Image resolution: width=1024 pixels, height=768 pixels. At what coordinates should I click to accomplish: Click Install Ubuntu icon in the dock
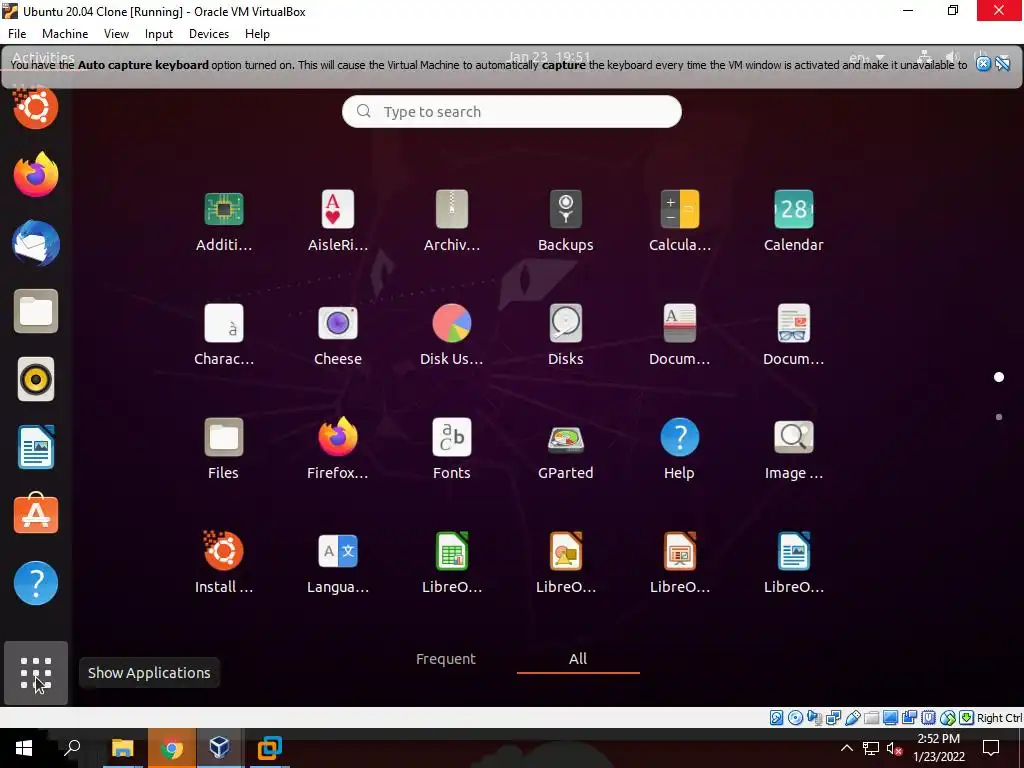[36, 107]
